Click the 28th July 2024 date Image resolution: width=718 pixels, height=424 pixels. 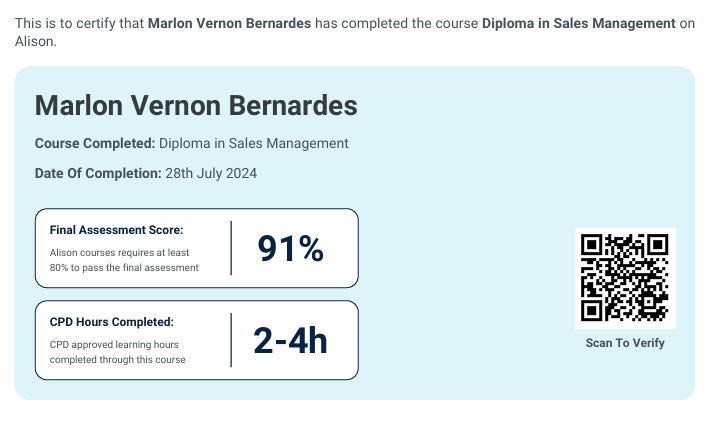click(211, 173)
